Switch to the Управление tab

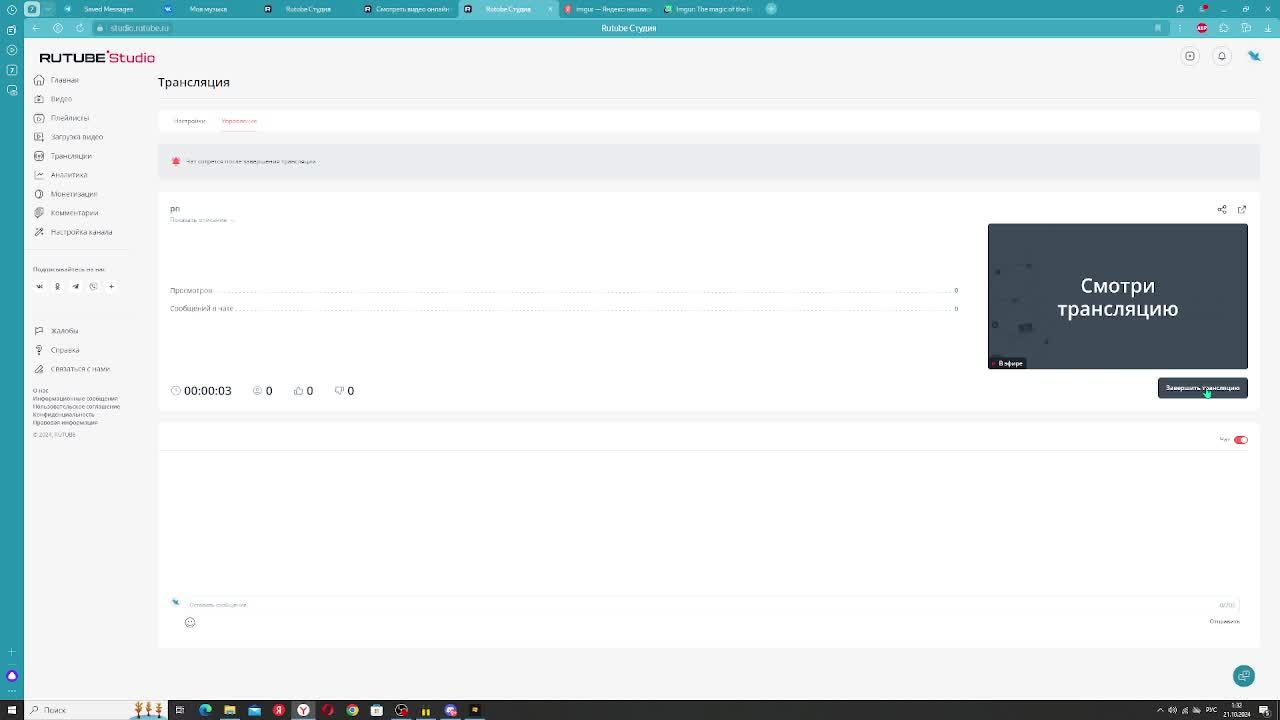point(239,121)
